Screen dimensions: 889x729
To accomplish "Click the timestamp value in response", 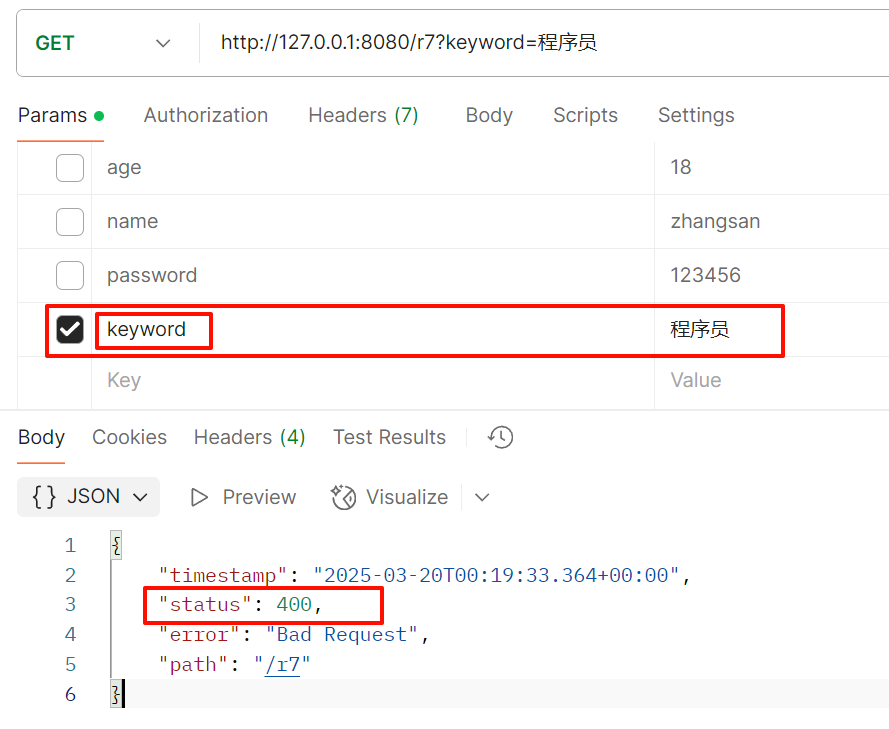I will pos(496,575).
